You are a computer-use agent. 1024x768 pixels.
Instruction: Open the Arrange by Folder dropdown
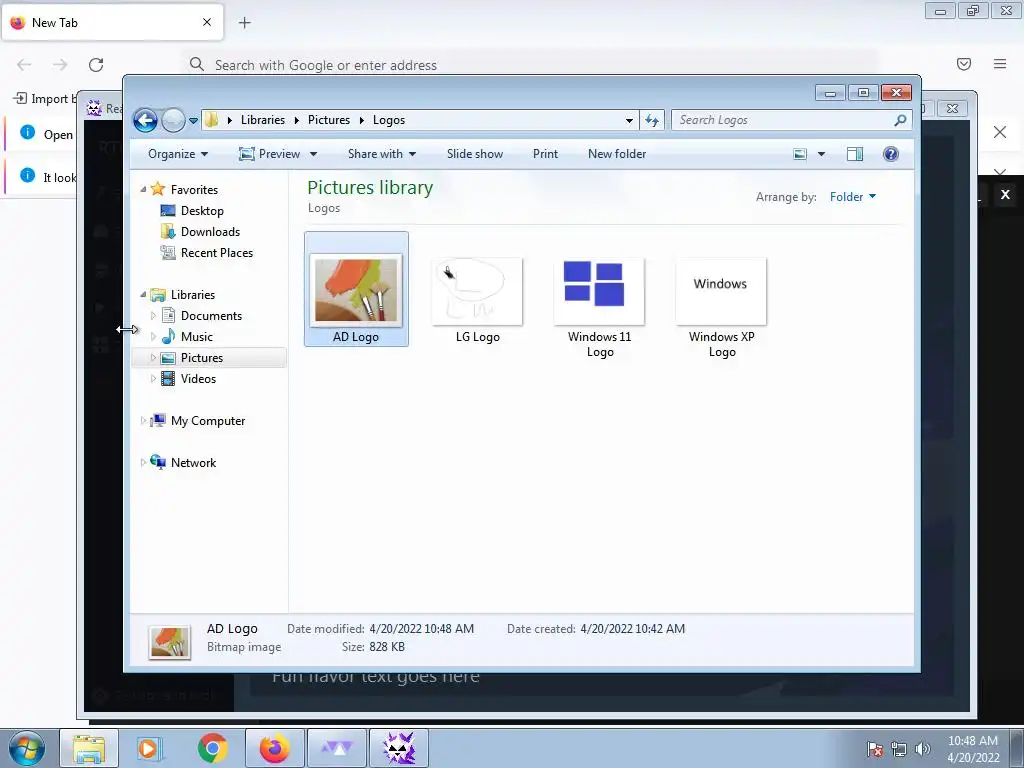(853, 197)
